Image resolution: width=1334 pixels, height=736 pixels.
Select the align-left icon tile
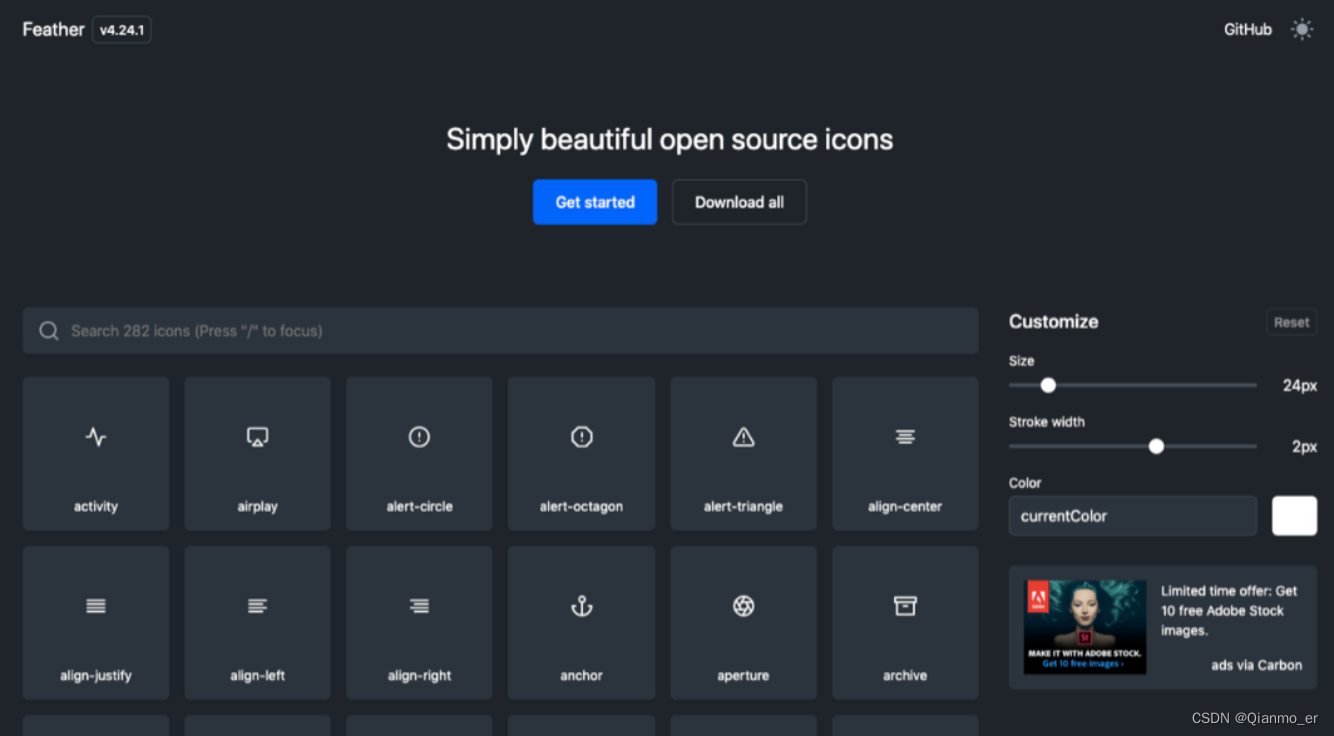pyautogui.click(x=258, y=623)
